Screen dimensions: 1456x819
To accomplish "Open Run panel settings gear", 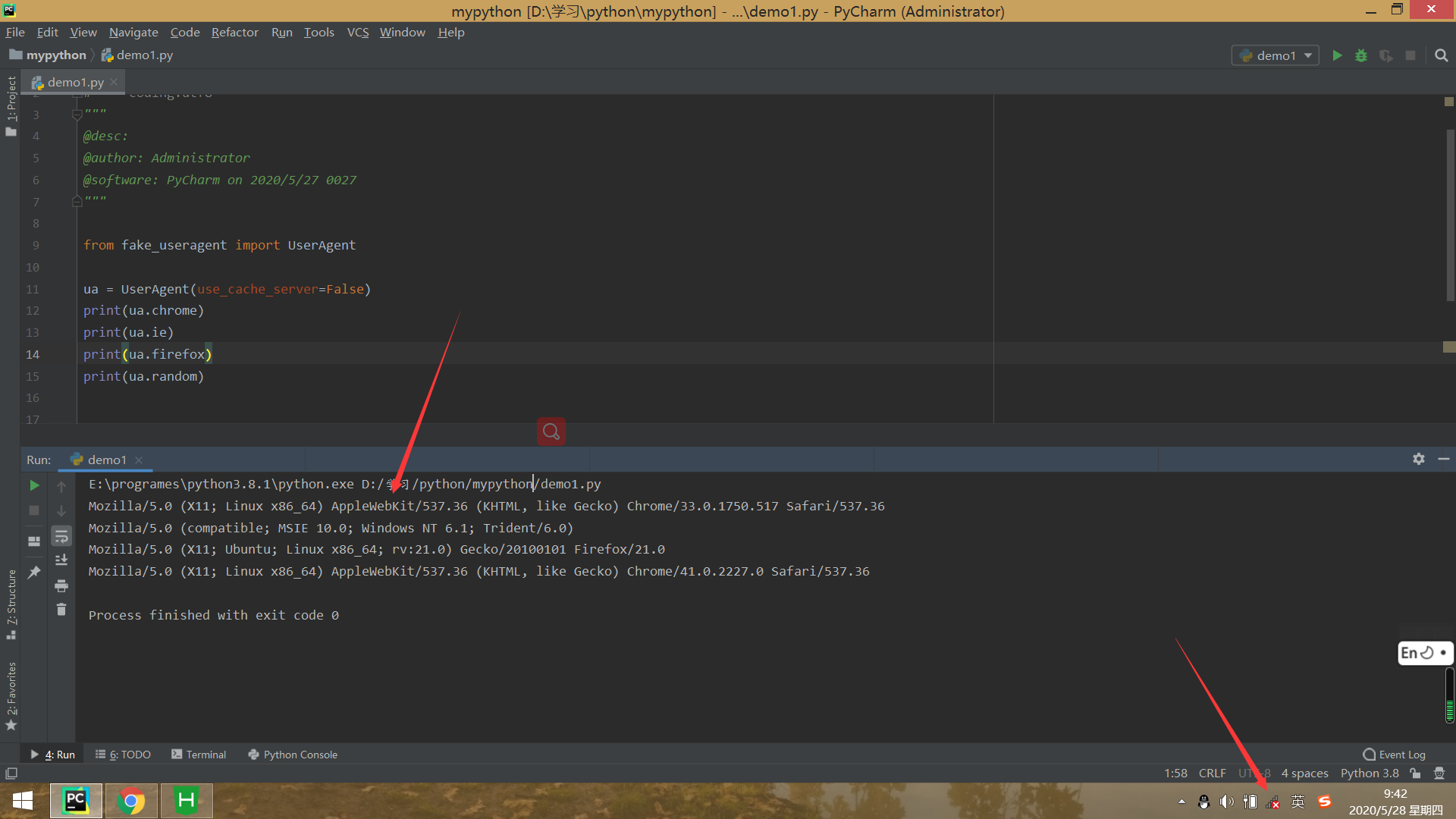I will [1419, 459].
